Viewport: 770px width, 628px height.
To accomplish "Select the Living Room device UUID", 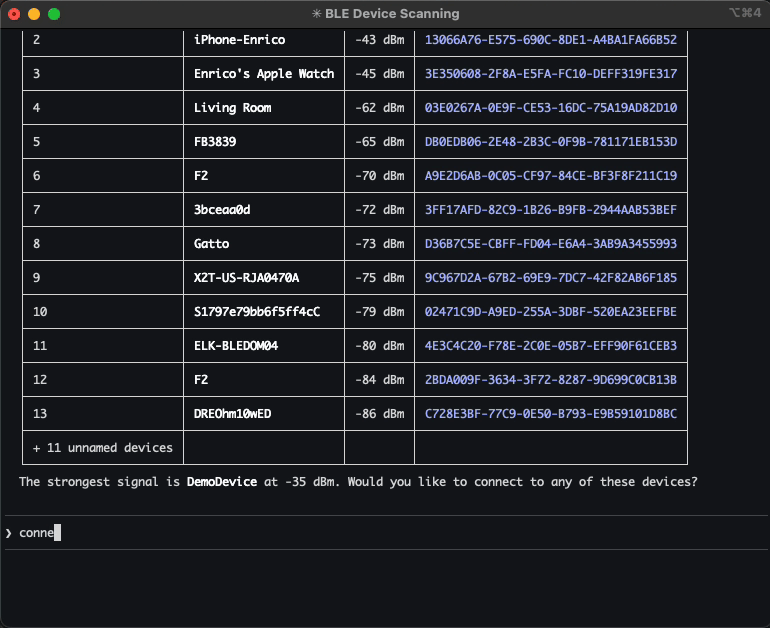I will pyautogui.click(x=550, y=108).
